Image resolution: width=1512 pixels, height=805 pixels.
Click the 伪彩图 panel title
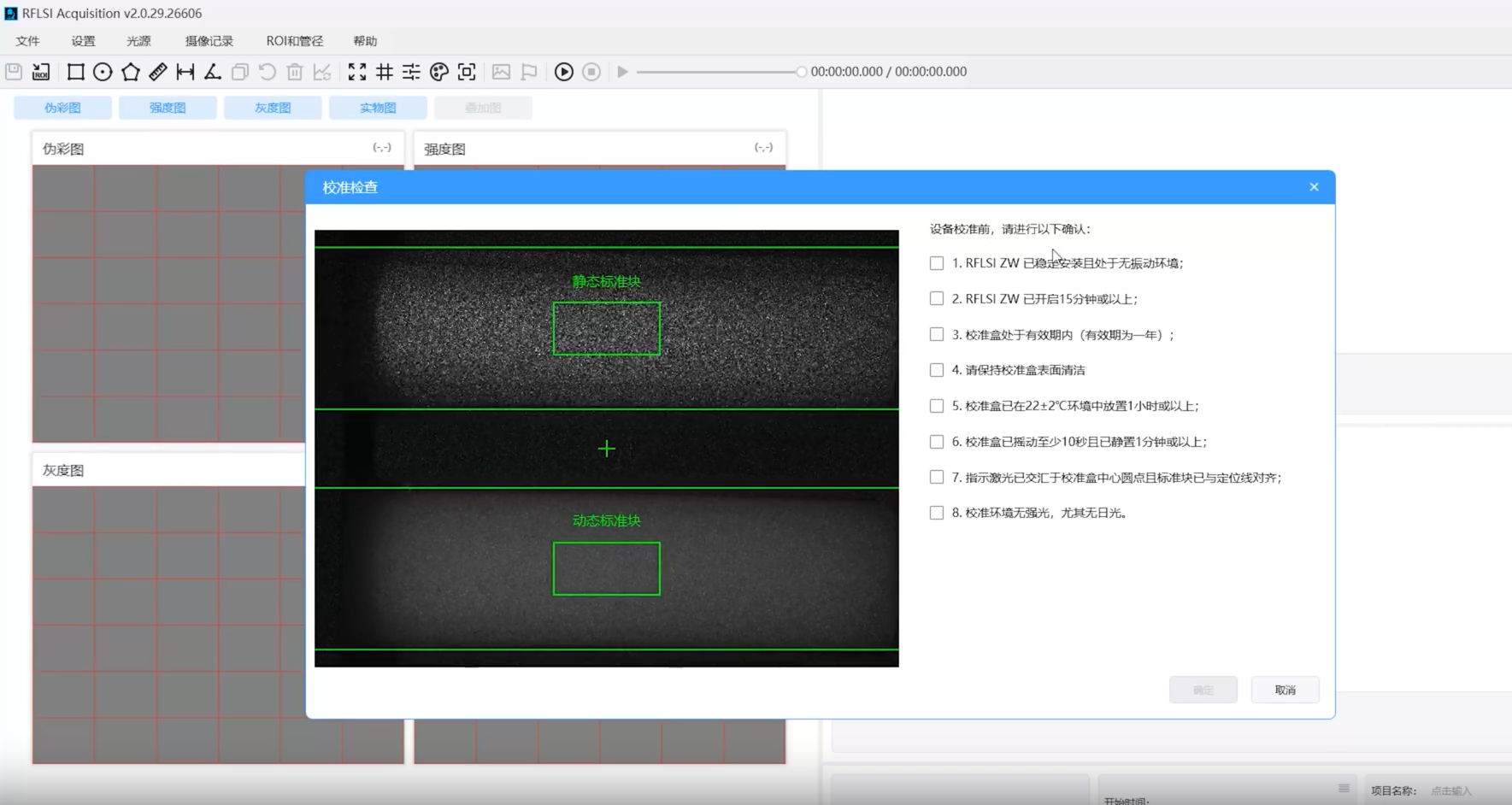click(x=63, y=149)
